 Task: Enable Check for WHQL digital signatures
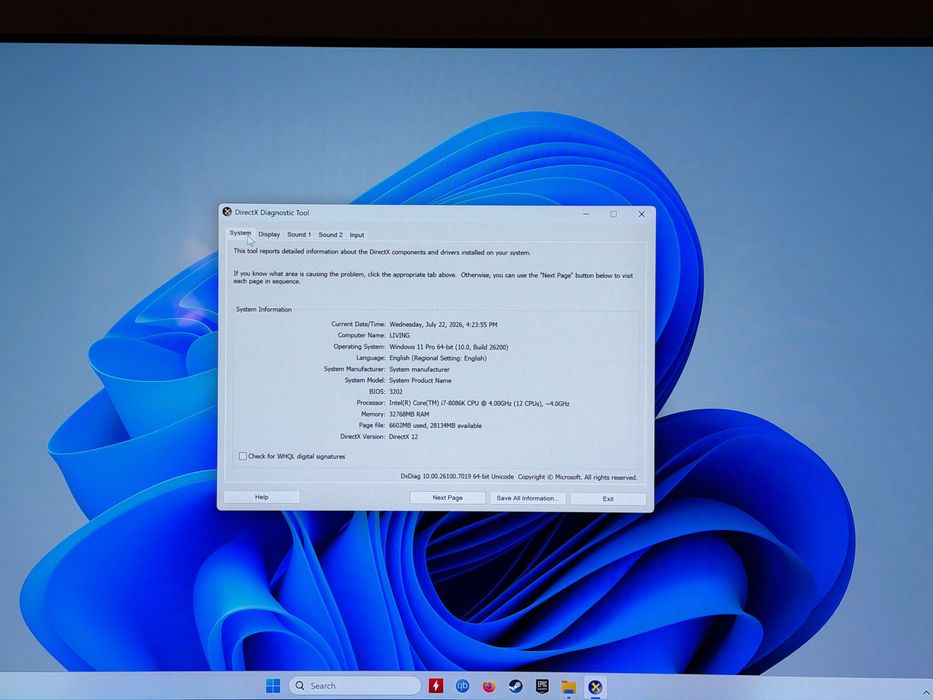(x=243, y=456)
